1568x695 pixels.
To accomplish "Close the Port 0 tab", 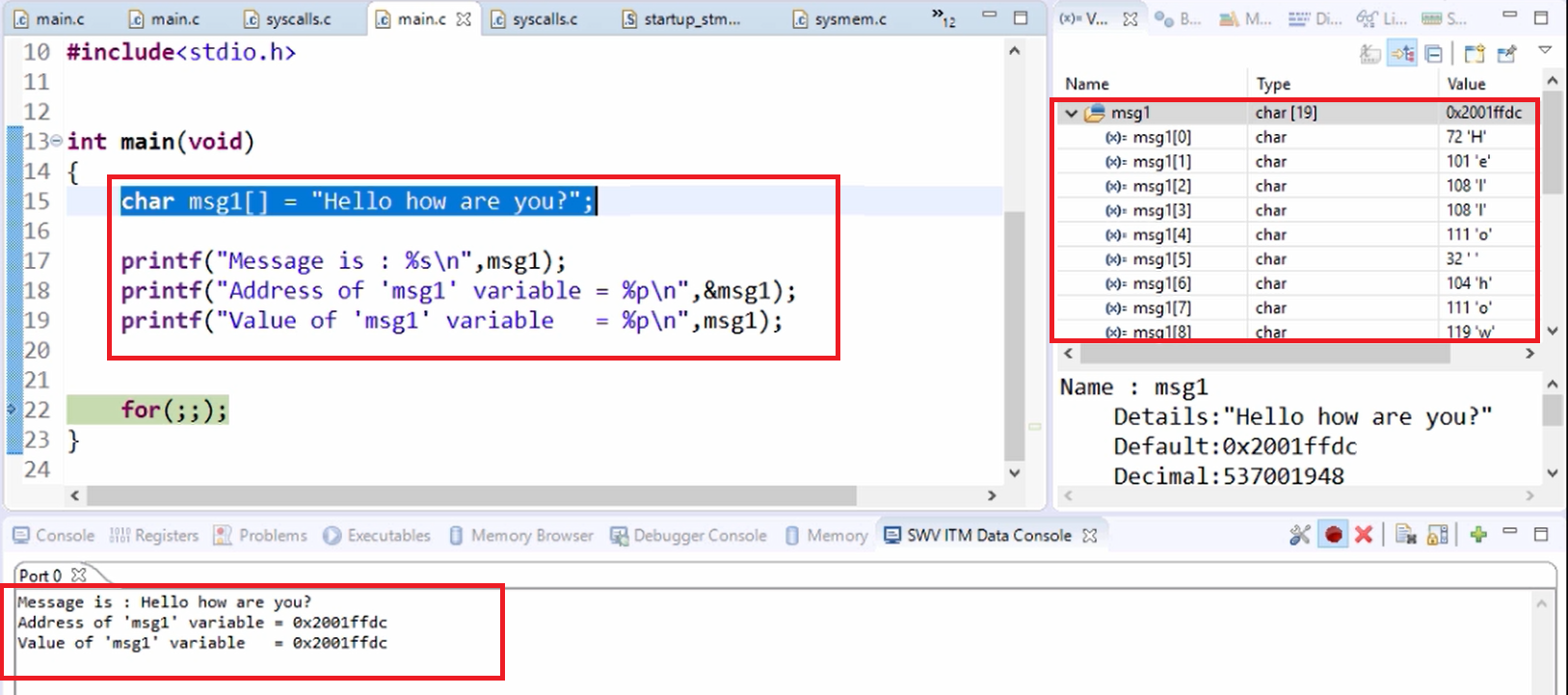I will coord(79,575).
